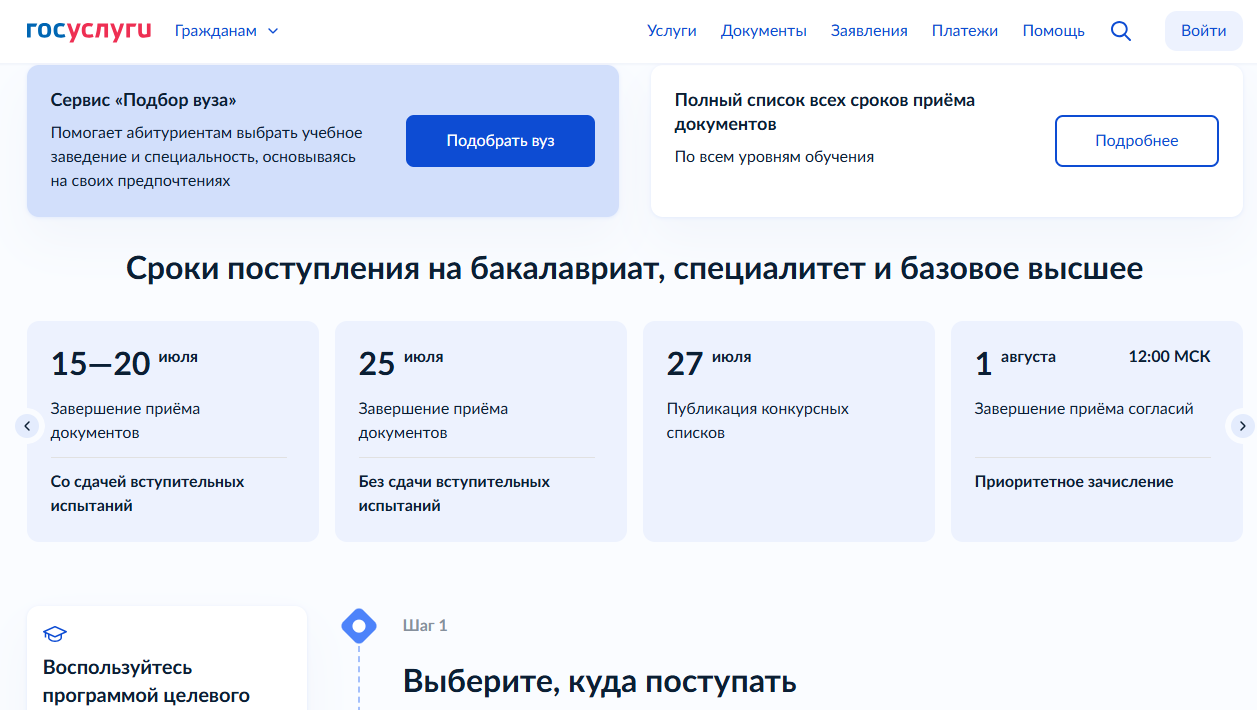Screen dimensions: 1257x710
Task: Open the Услуги menu item
Action: [672, 31]
